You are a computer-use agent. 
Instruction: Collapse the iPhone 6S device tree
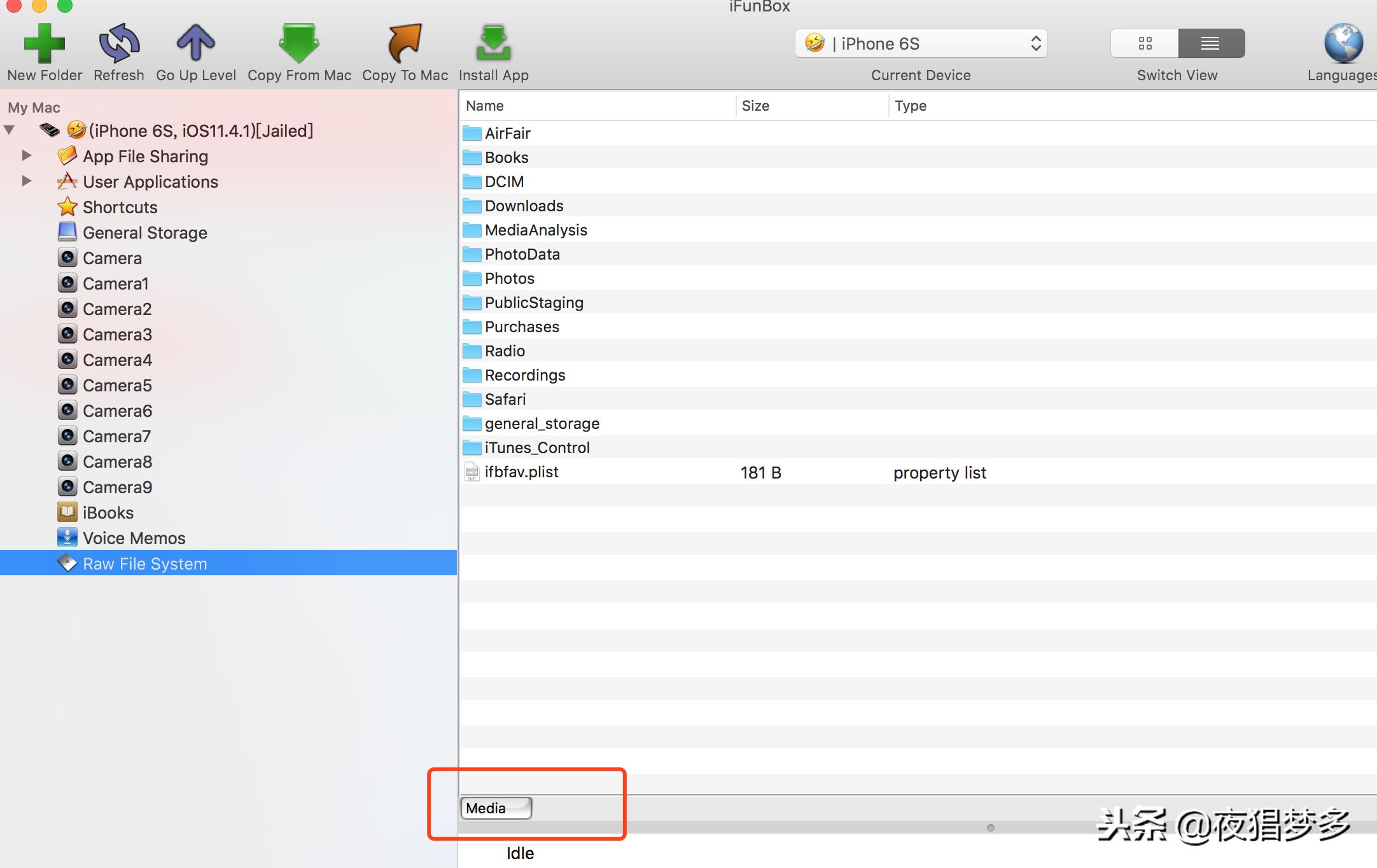10,130
